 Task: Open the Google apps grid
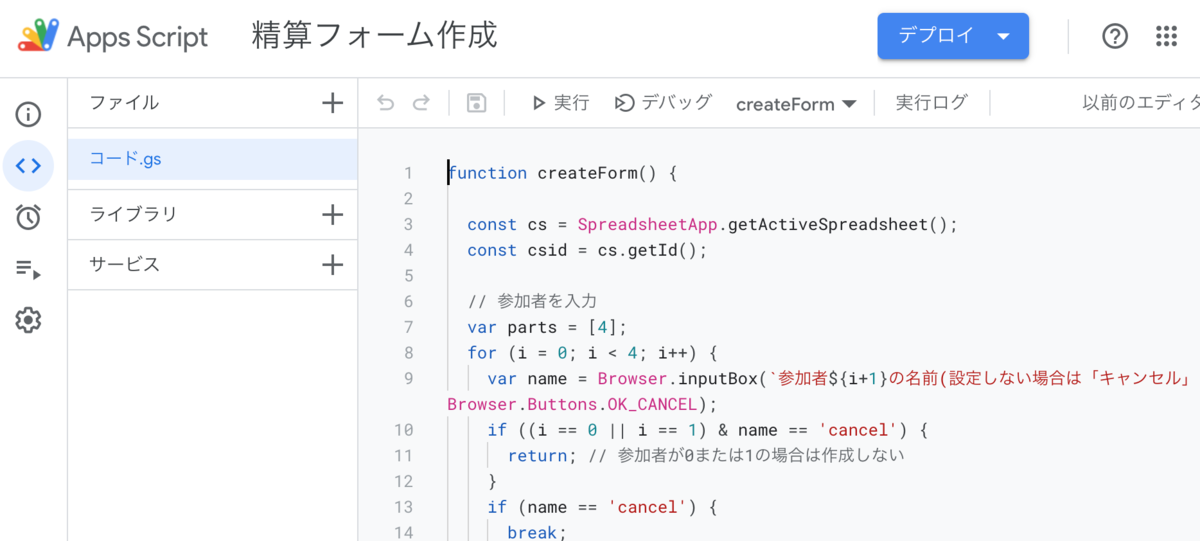click(1166, 37)
